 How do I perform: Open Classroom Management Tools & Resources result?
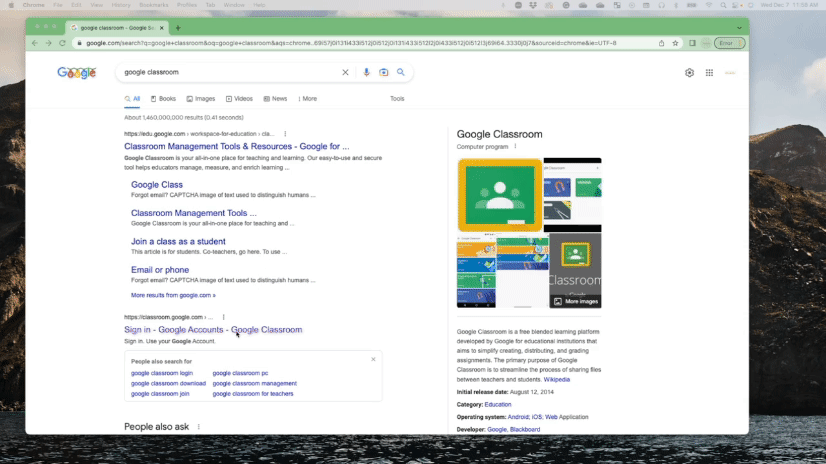[237, 146]
